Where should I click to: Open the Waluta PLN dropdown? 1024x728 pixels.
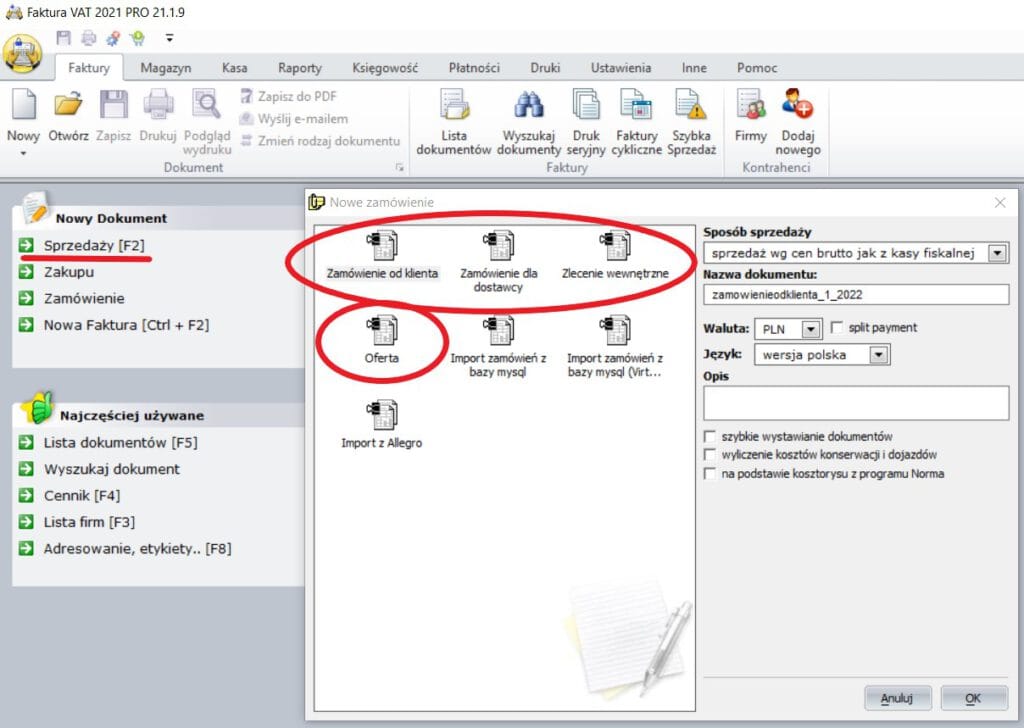click(810, 328)
